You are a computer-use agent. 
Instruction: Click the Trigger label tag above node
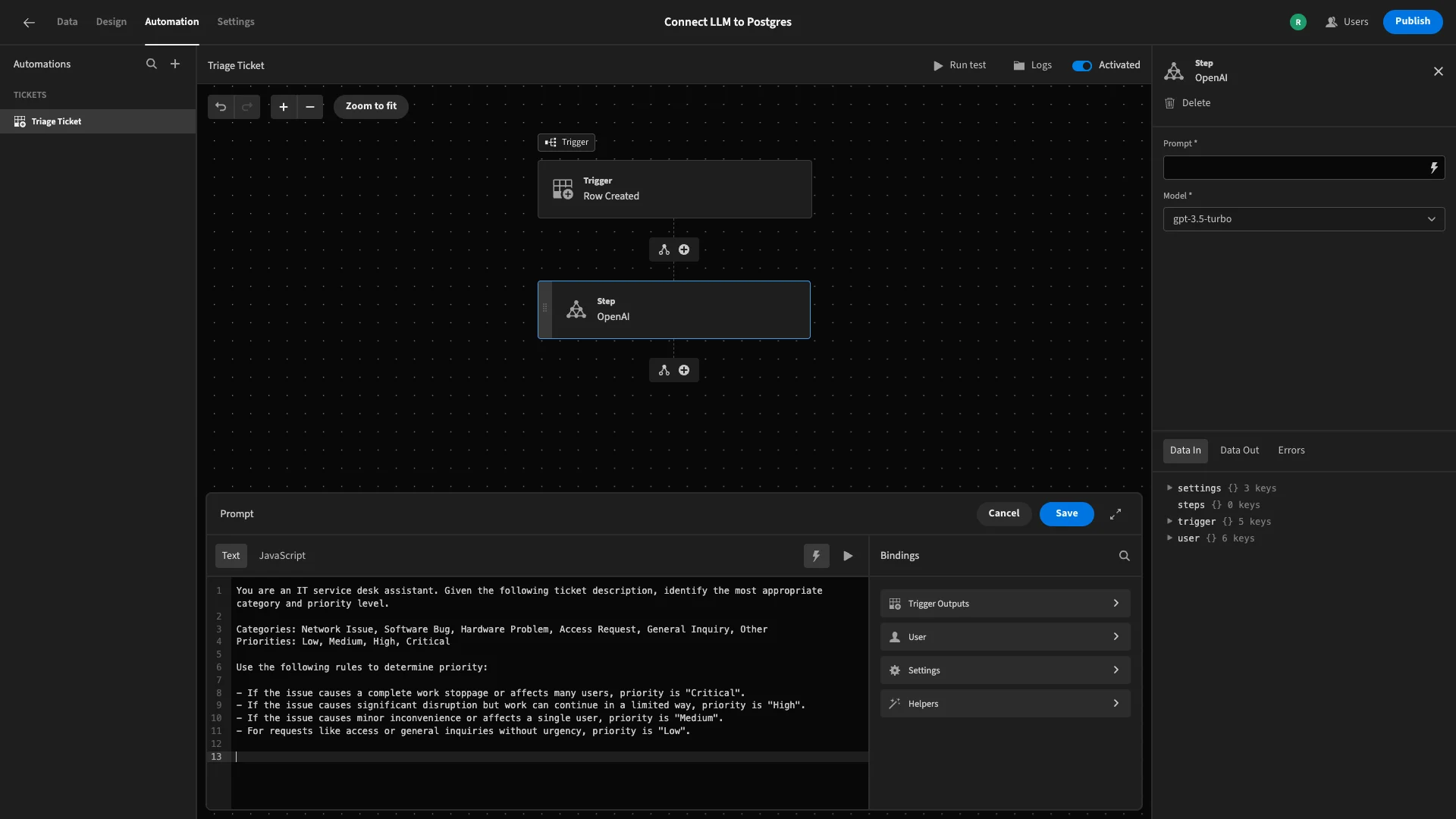(566, 143)
